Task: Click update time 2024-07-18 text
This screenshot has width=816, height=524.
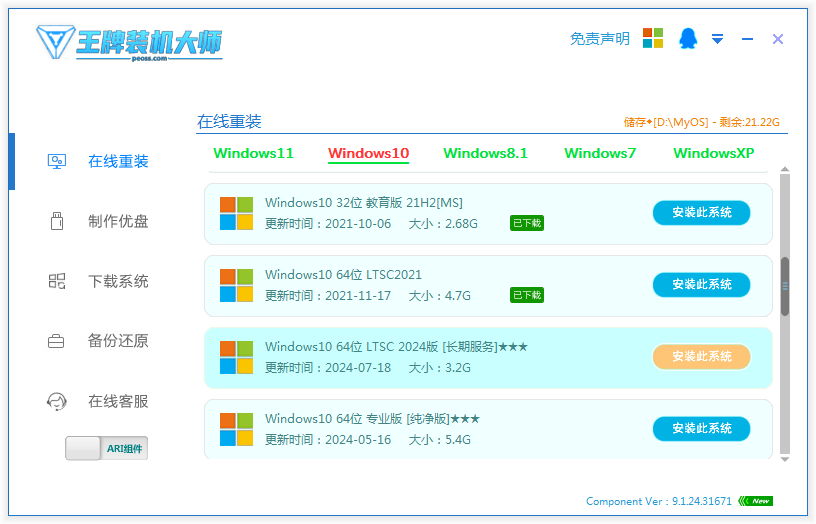Action: tap(328, 368)
